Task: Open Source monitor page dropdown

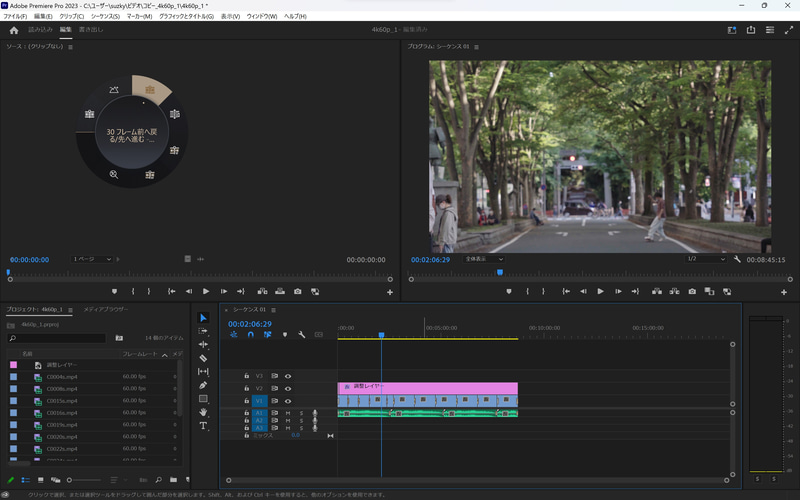Action: 91,259
